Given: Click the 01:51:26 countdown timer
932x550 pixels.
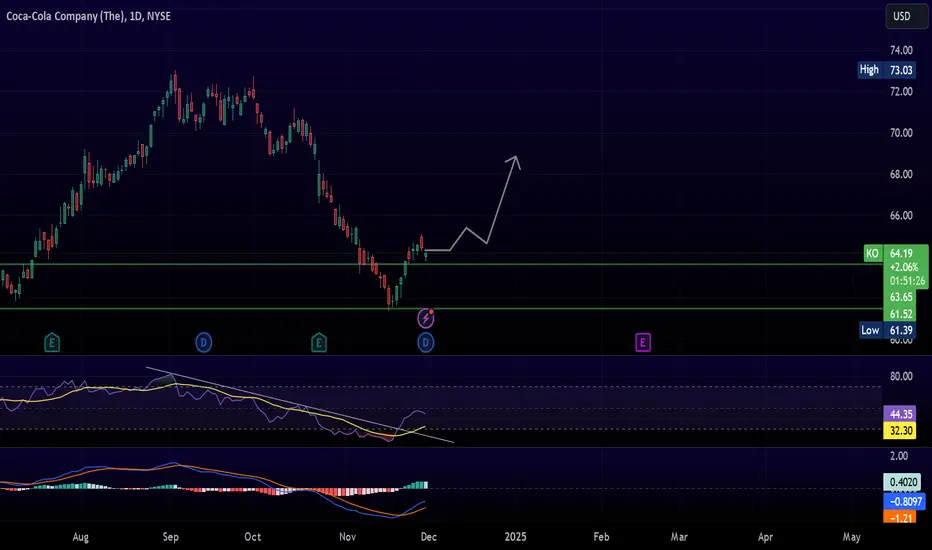Looking at the screenshot, I should pos(907,281).
